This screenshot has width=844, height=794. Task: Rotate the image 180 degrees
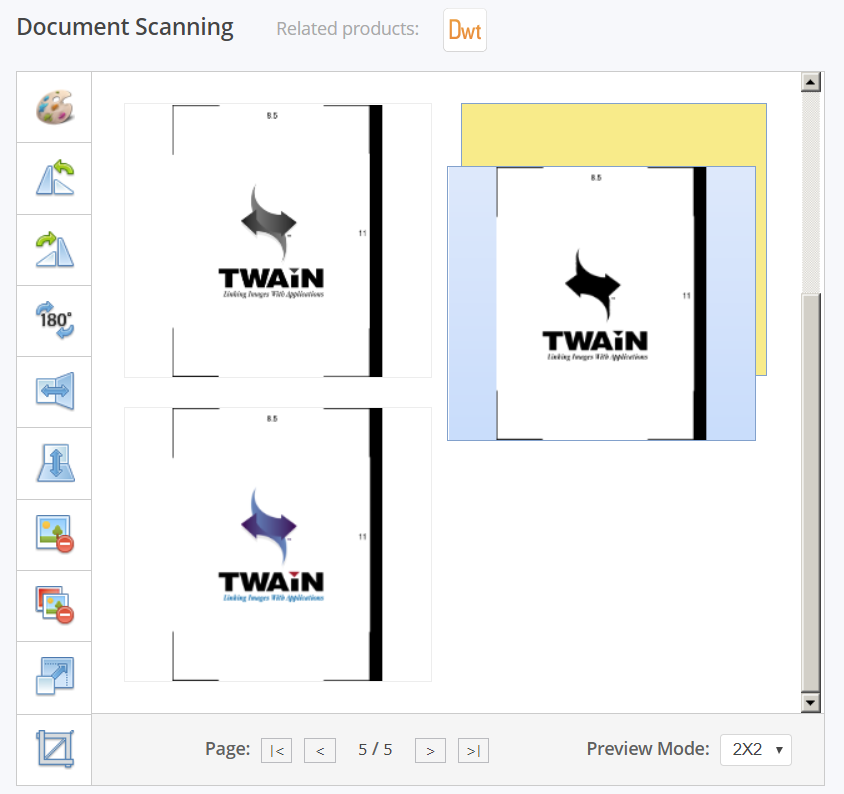pos(55,321)
